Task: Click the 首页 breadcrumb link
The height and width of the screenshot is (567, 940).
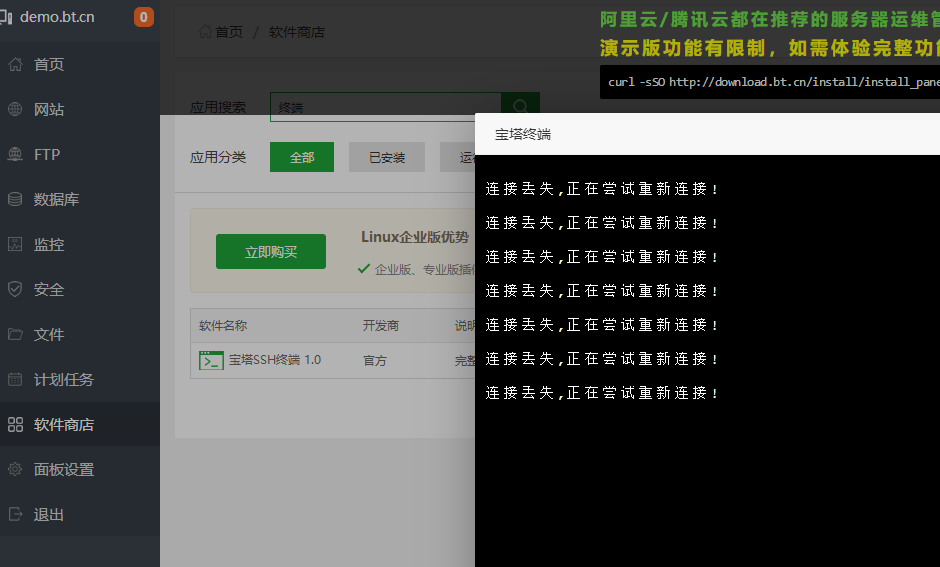Action: (229, 32)
